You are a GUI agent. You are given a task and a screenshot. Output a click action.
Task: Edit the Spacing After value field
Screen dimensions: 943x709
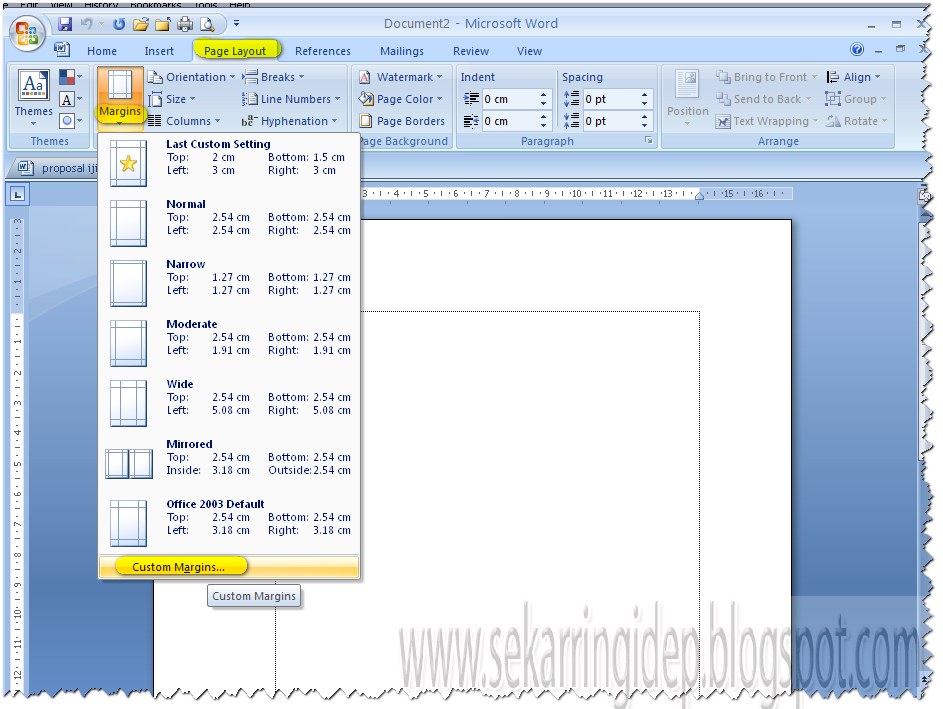tap(610, 121)
